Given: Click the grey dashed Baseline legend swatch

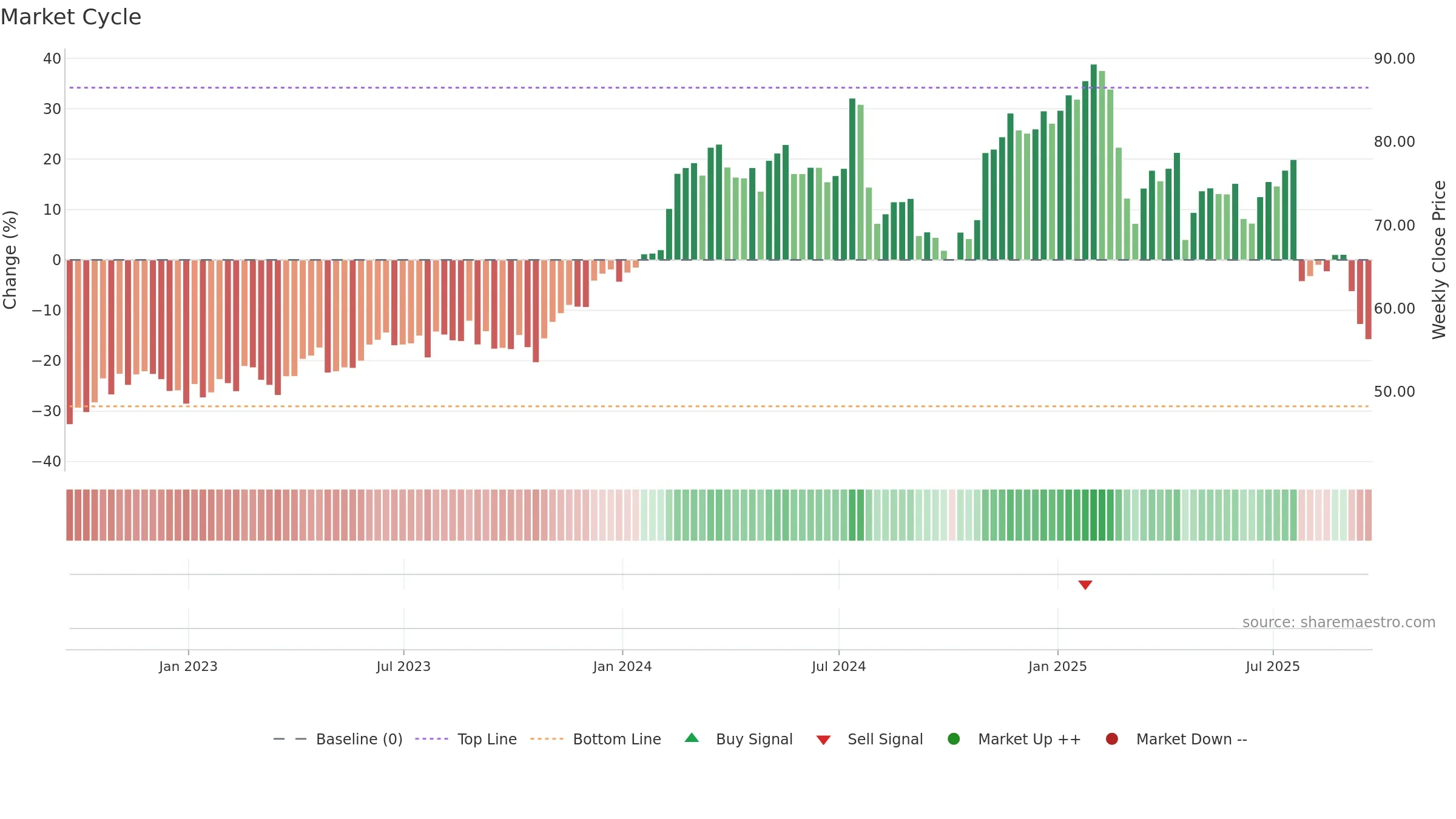Looking at the screenshot, I should click(290, 739).
